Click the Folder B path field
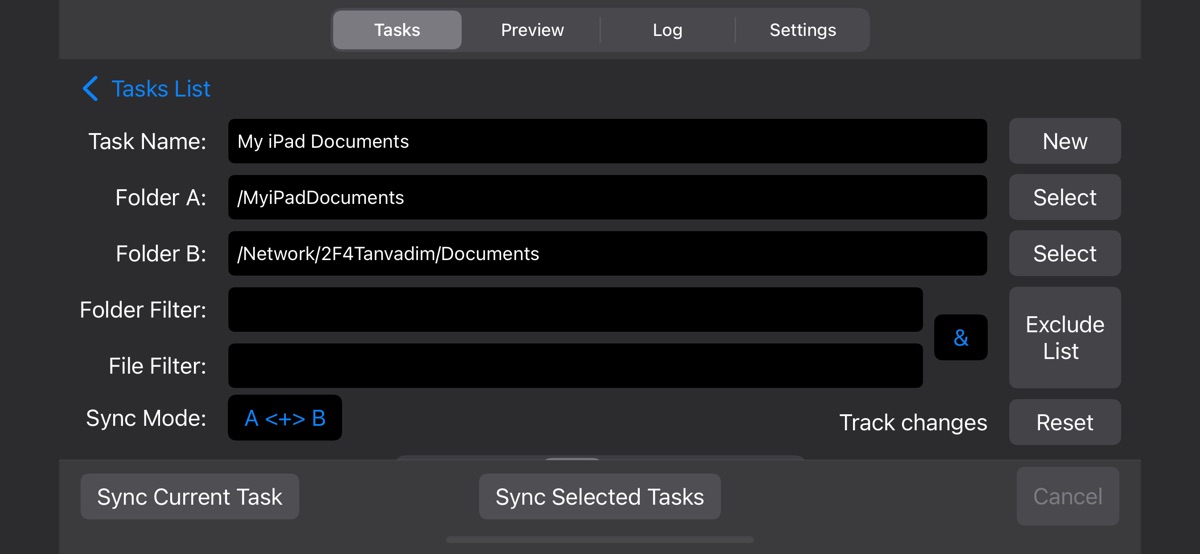 (607, 254)
